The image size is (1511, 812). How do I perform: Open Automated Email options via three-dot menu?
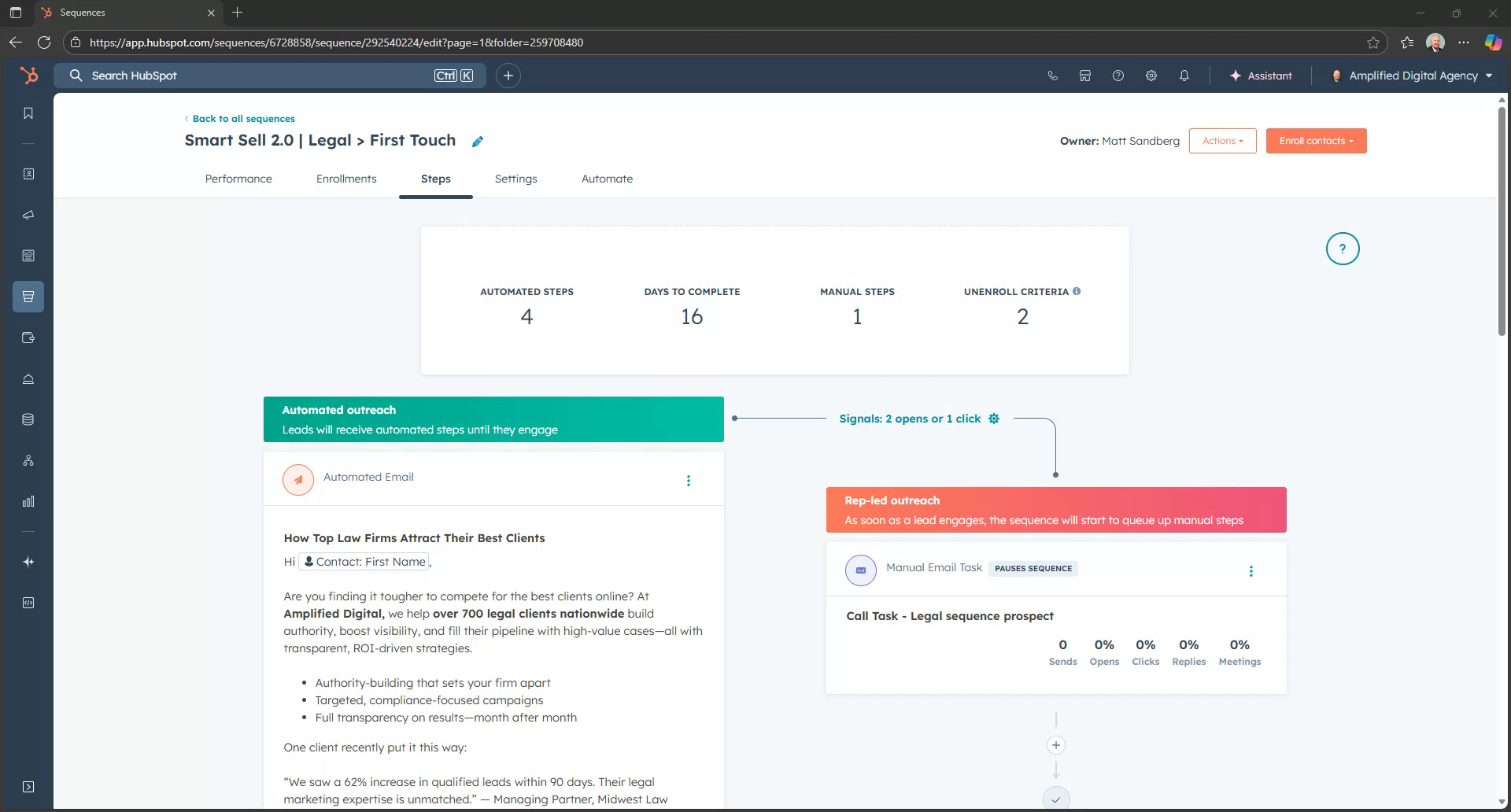click(x=689, y=480)
